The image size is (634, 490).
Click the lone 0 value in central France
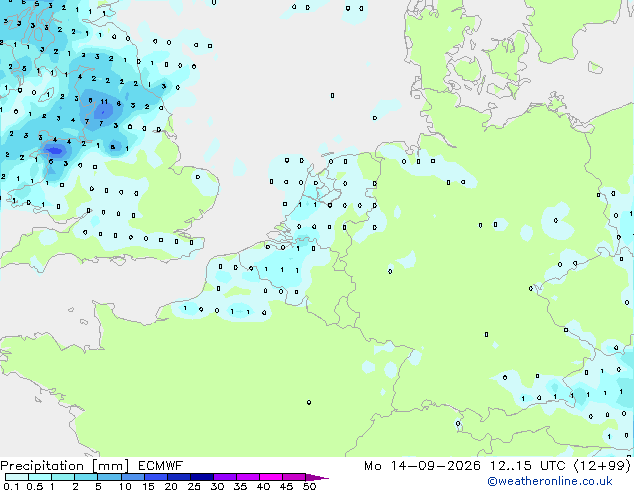click(309, 402)
